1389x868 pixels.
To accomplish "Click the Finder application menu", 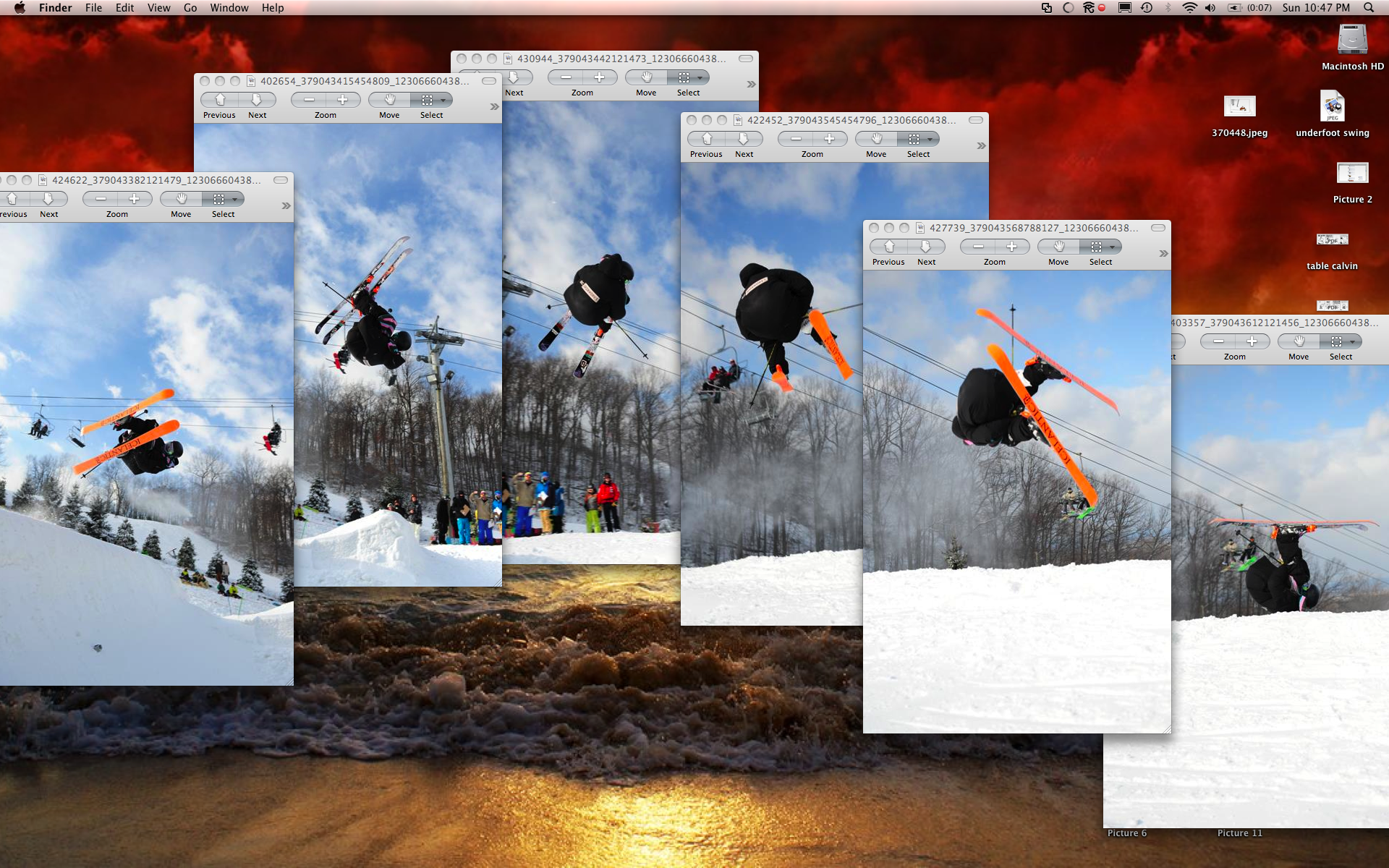I will coord(55,7).
